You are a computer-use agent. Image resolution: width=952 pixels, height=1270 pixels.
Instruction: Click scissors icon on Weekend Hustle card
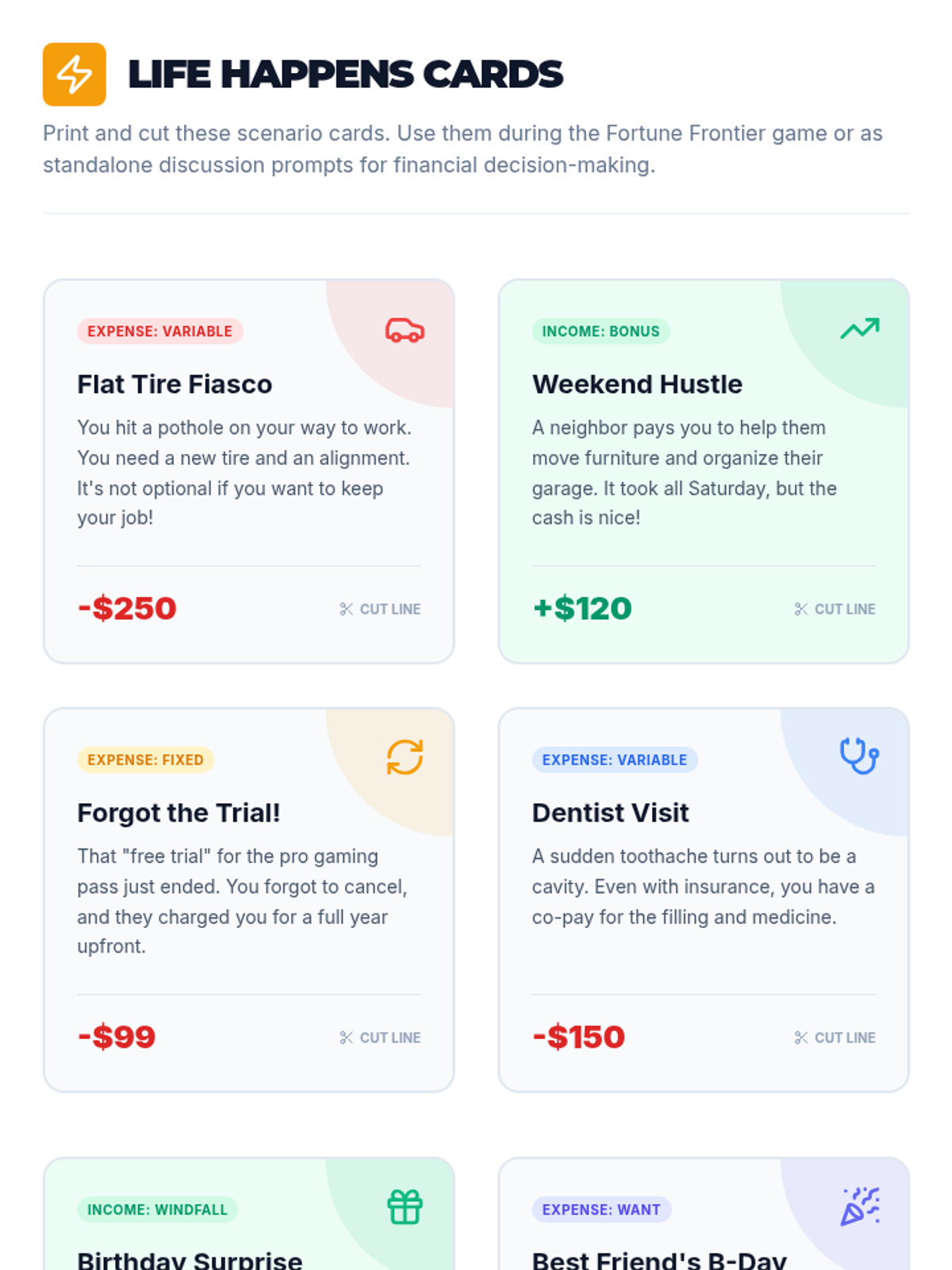[x=800, y=609]
